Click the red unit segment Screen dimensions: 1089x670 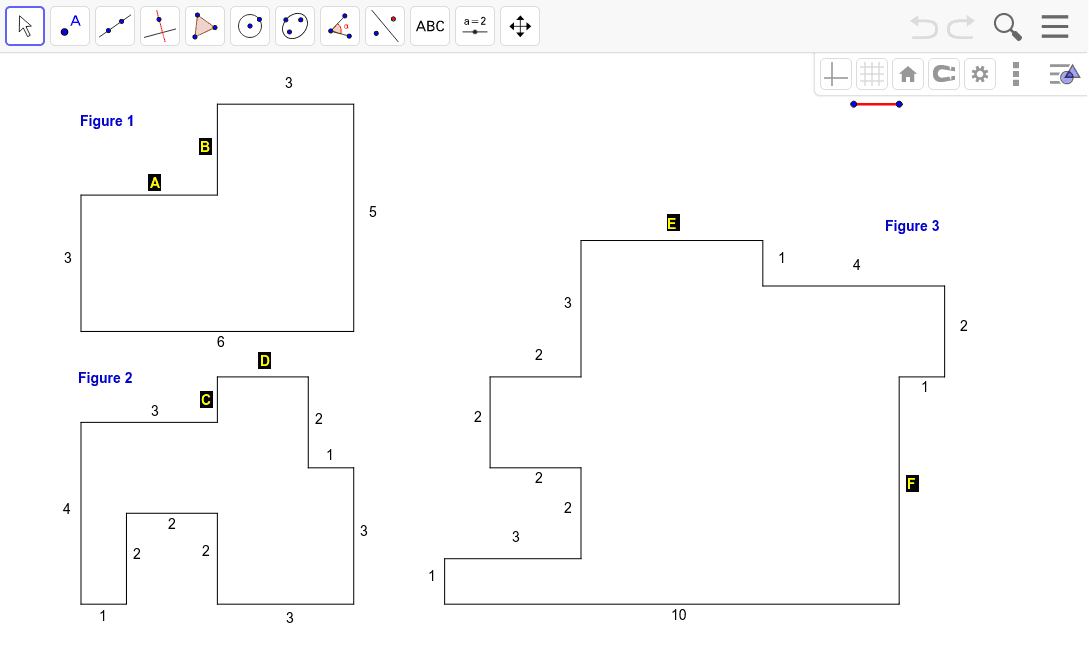(x=876, y=104)
